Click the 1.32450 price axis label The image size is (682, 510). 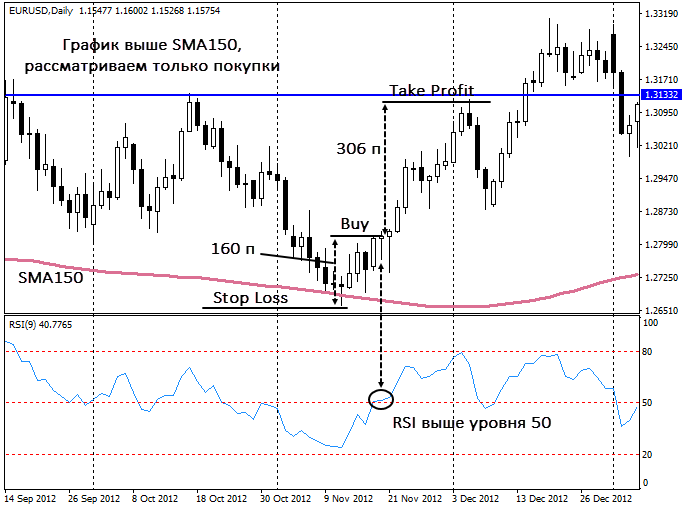(x=662, y=47)
